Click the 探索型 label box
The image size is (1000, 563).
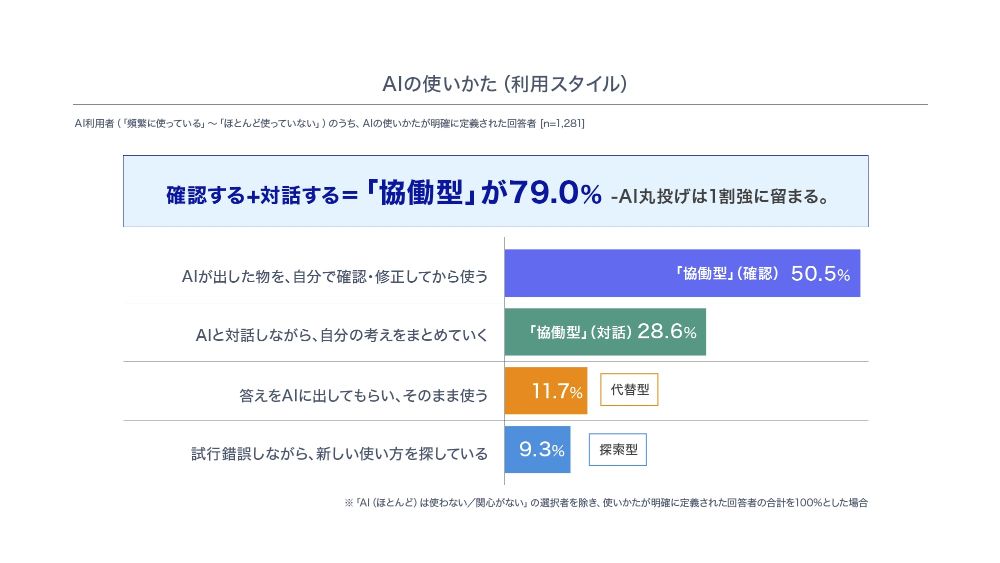[617, 450]
